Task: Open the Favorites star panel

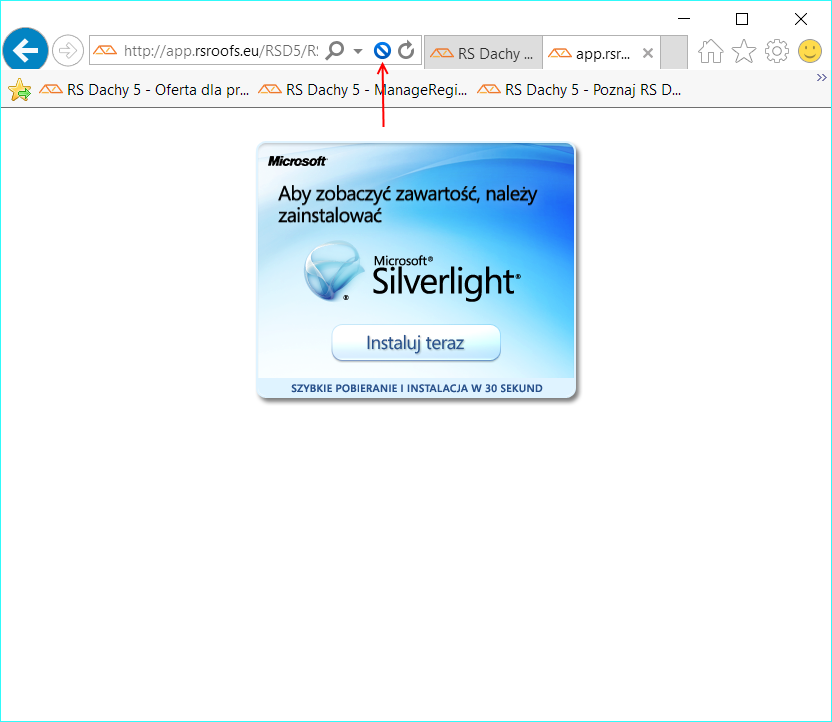Action: [x=744, y=51]
